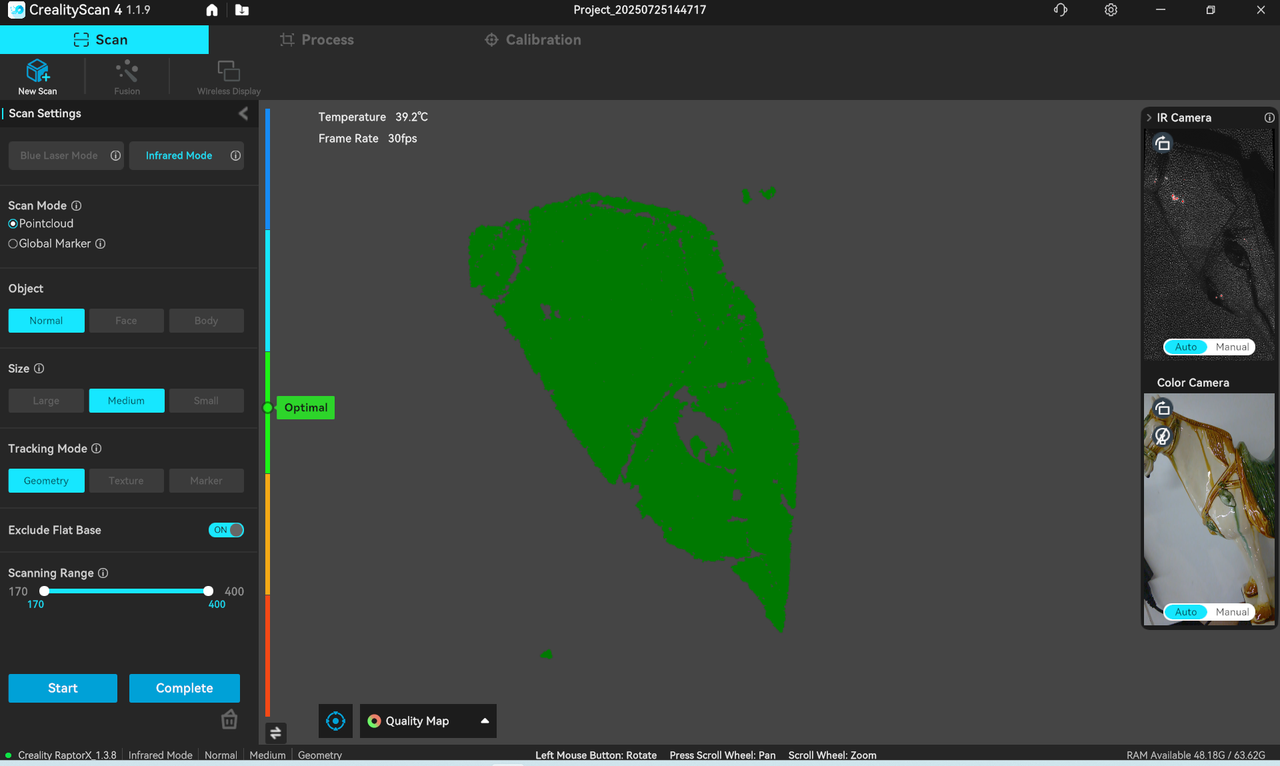
Task: Open the home screen icon
Action: [x=212, y=10]
